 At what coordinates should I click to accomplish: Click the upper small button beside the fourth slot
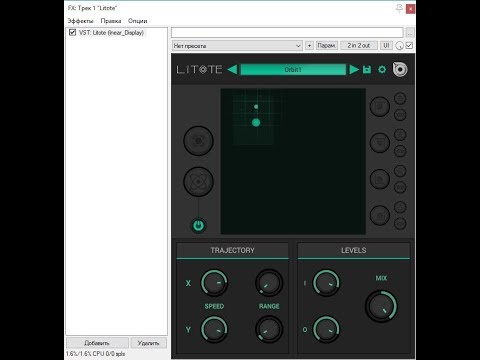[x=400, y=207]
